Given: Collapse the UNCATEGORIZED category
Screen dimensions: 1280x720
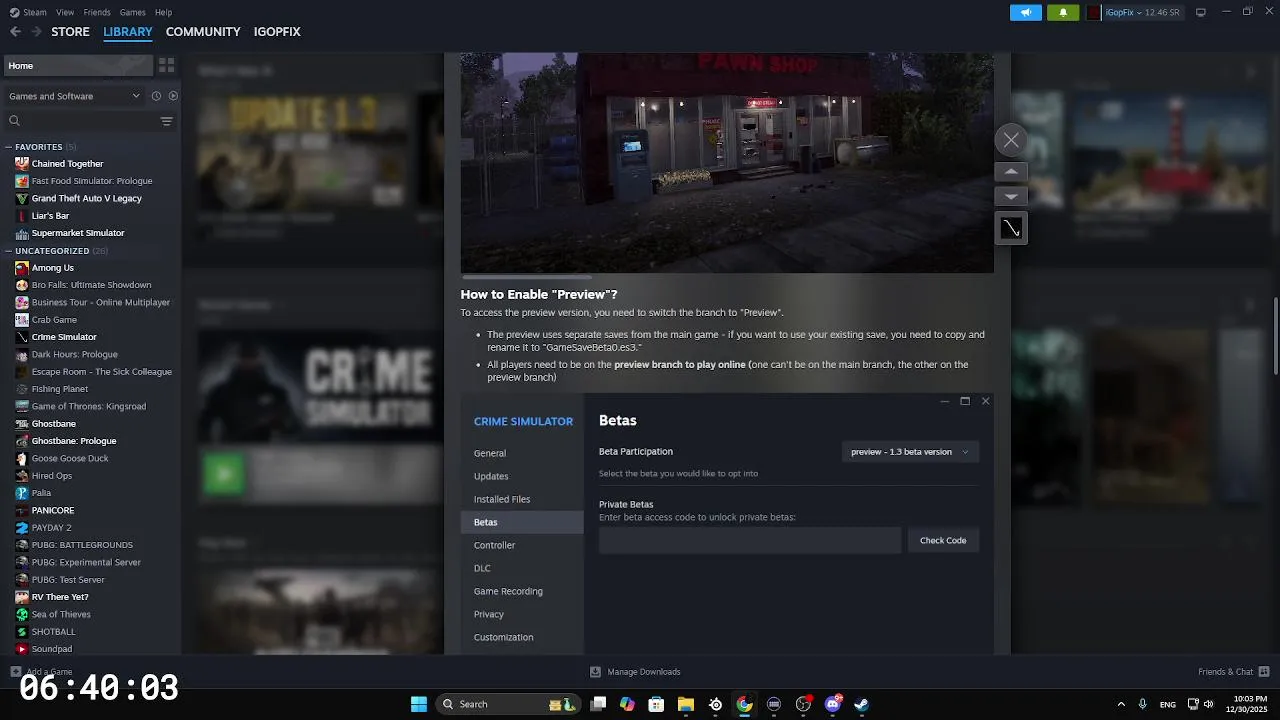Looking at the screenshot, I should click(9, 251).
